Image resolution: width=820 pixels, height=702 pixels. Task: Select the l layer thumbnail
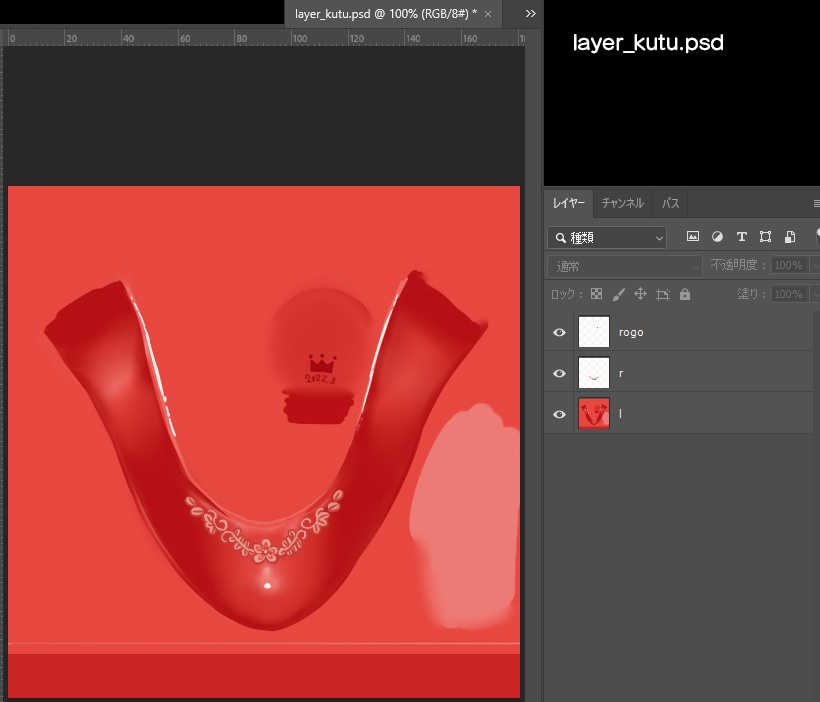[x=594, y=413]
